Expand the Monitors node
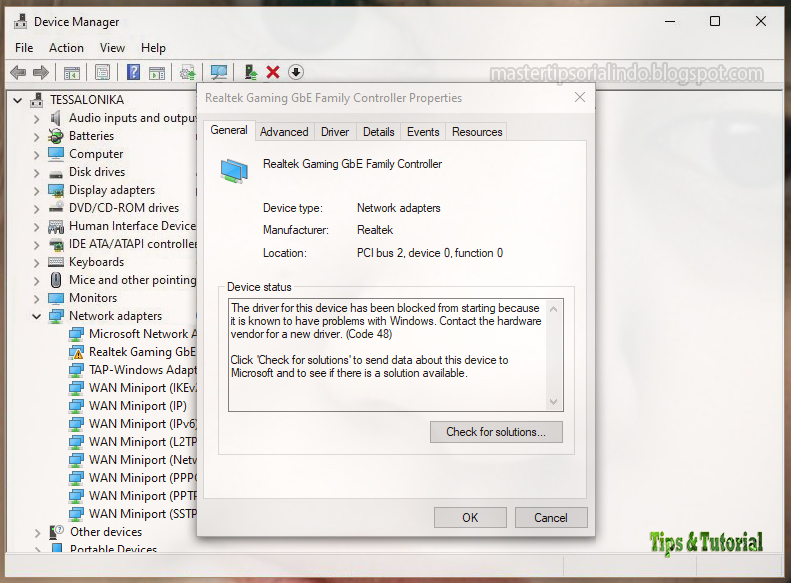This screenshot has width=791, height=583. pyautogui.click(x=36, y=299)
